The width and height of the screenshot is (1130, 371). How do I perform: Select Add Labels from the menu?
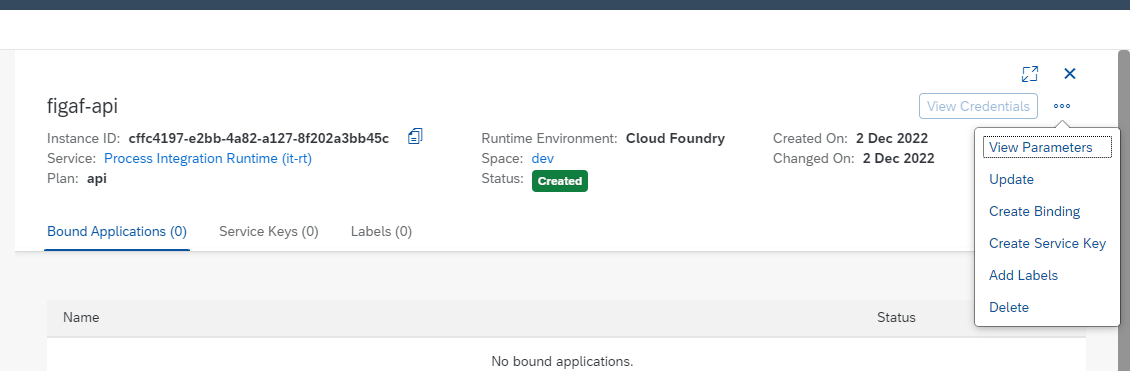1023,275
